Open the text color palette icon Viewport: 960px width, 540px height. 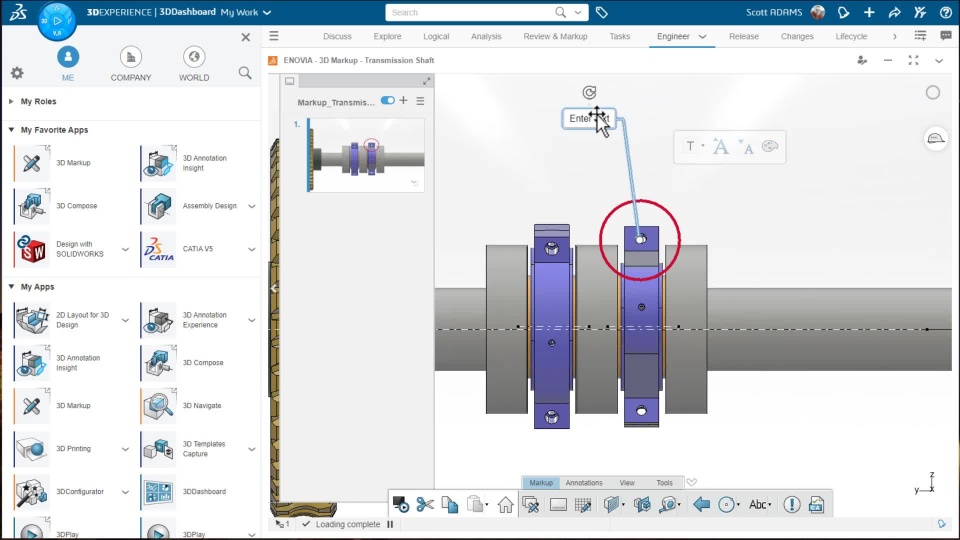[x=770, y=146]
